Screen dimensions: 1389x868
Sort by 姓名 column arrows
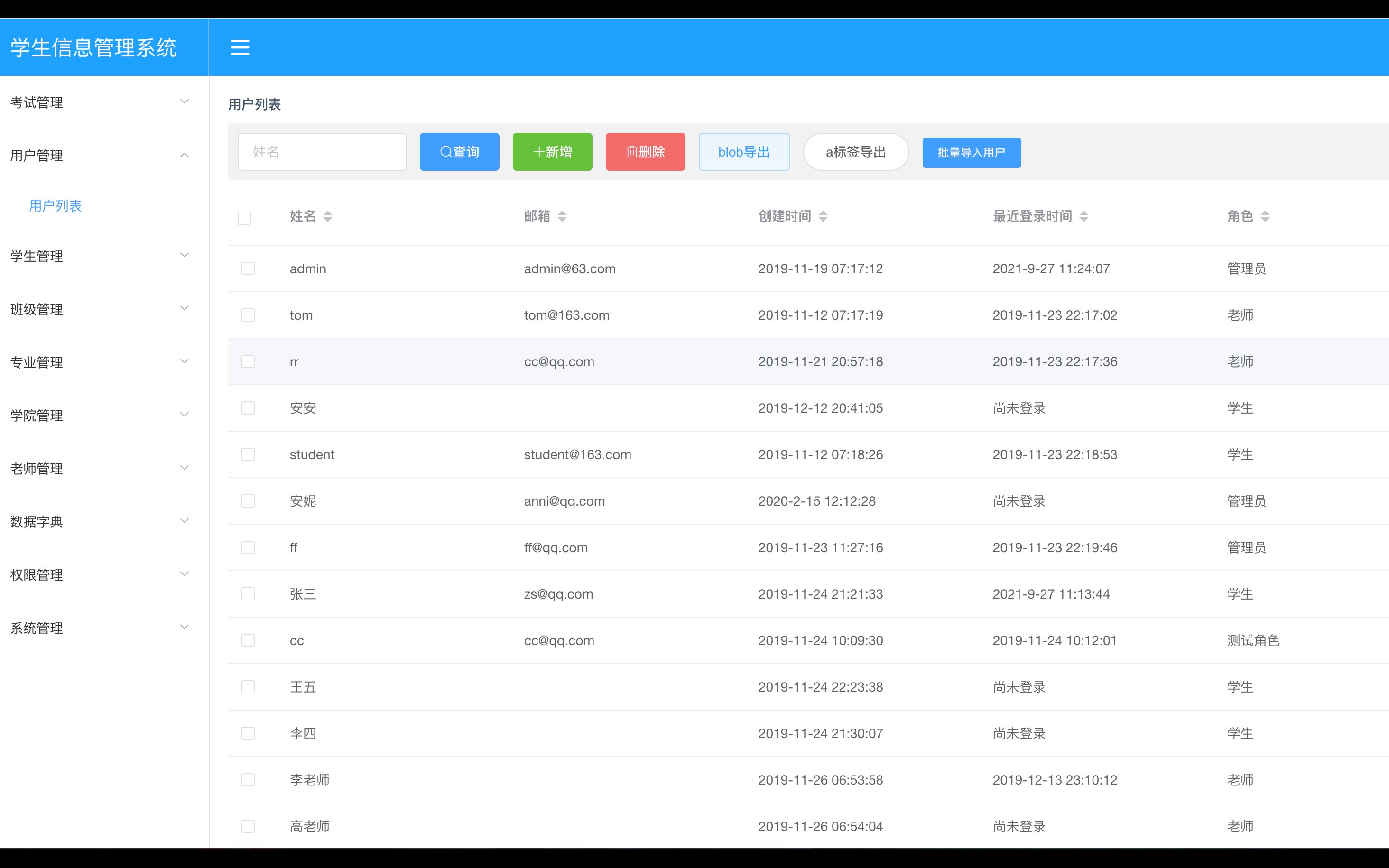click(x=328, y=216)
